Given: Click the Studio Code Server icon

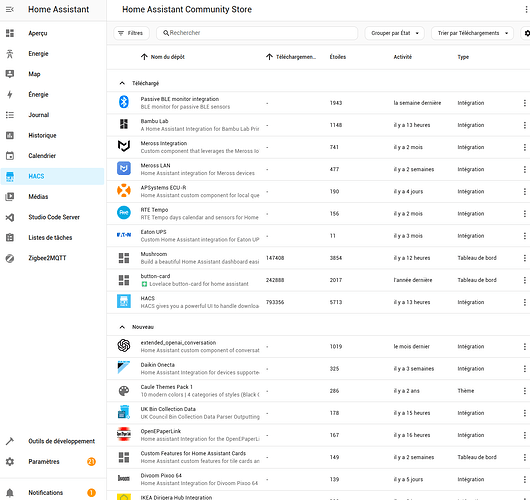Looking at the screenshot, I should click(10, 217).
